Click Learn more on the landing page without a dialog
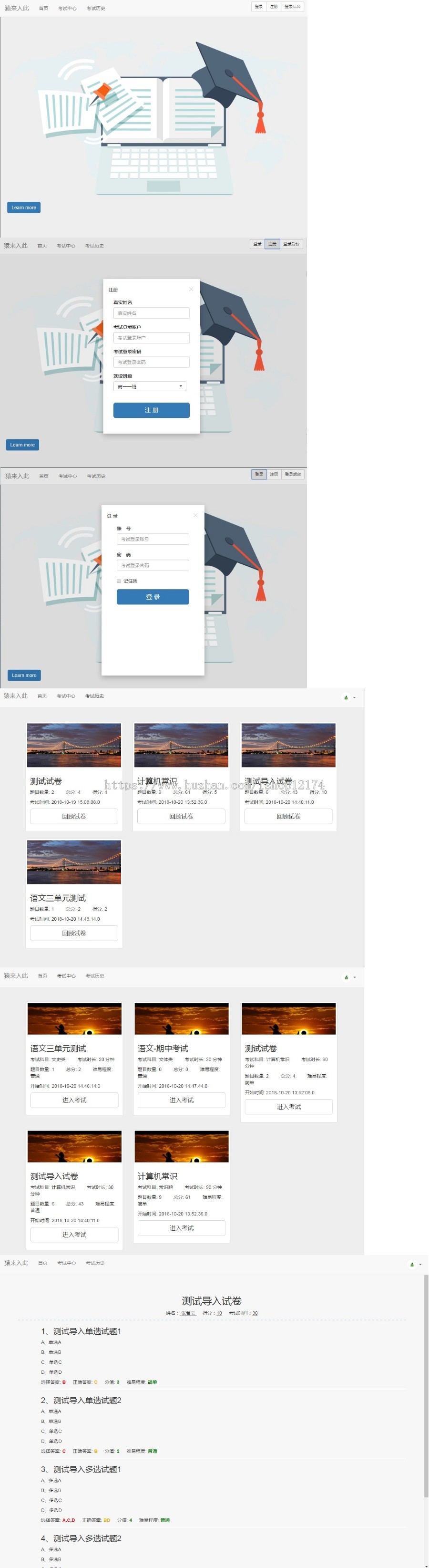This screenshot has width=429, height=1568. coord(24,208)
